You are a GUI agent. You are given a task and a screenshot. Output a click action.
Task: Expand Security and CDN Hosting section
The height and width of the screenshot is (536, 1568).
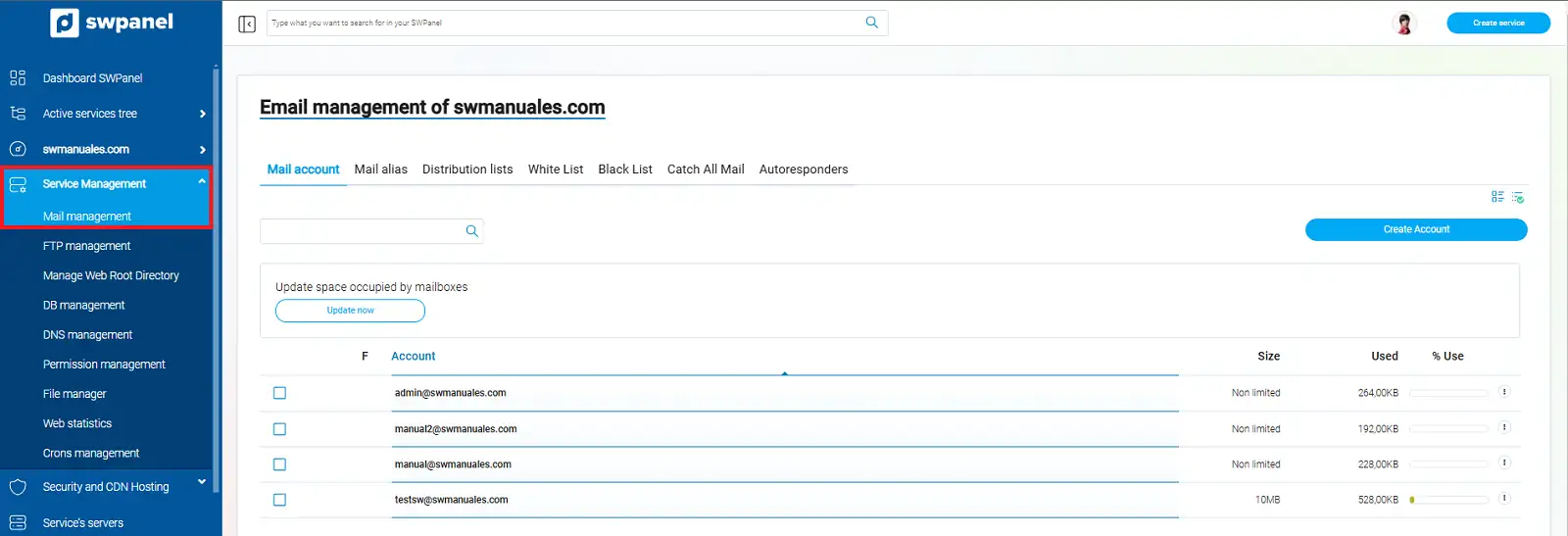[202, 481]
